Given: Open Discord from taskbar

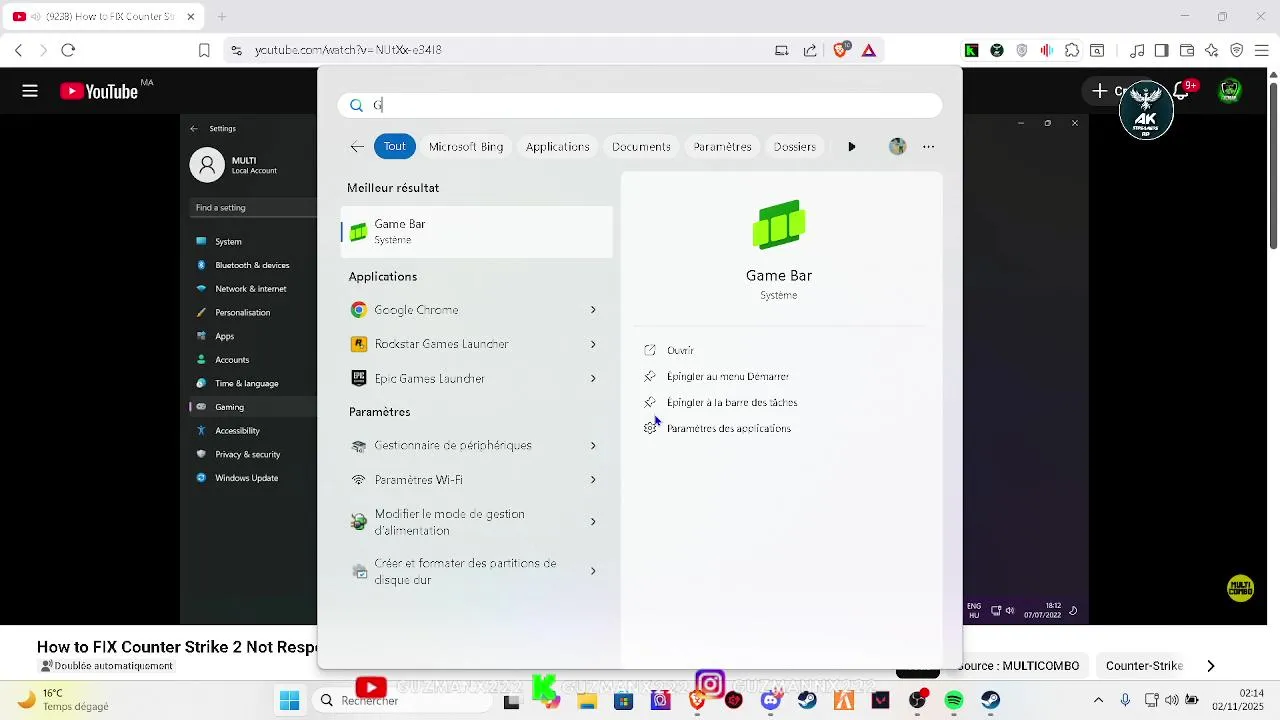Looking at the screenshot, I should coord(770,701).
